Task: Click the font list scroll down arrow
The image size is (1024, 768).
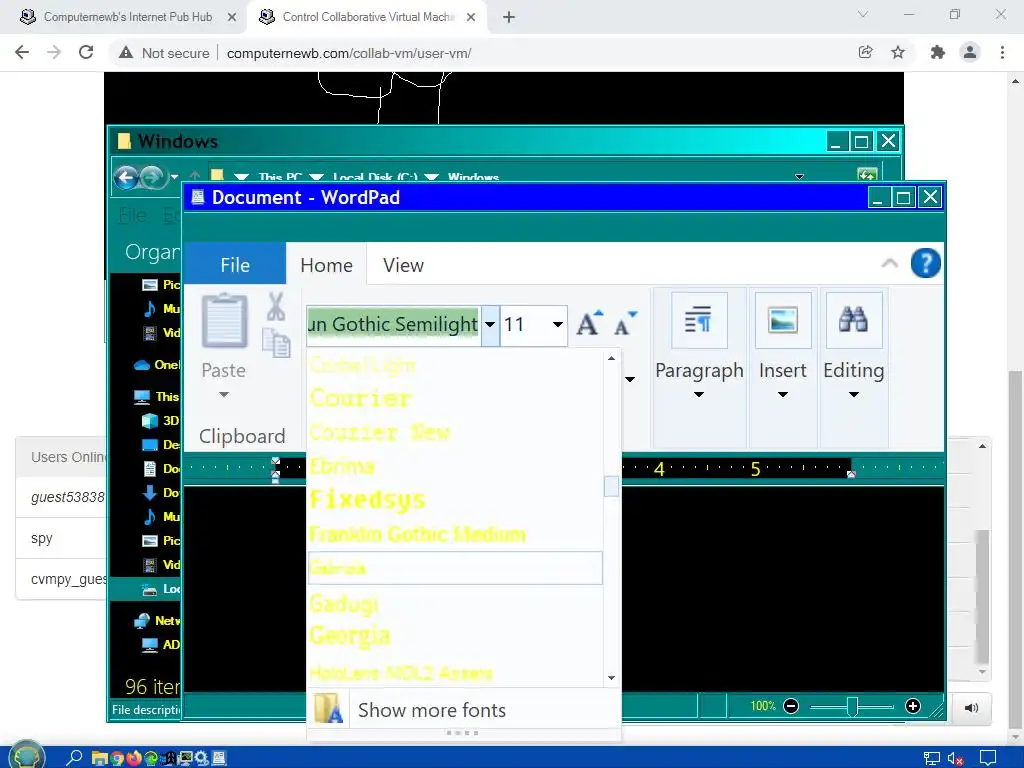Action: tap(611, 678)
